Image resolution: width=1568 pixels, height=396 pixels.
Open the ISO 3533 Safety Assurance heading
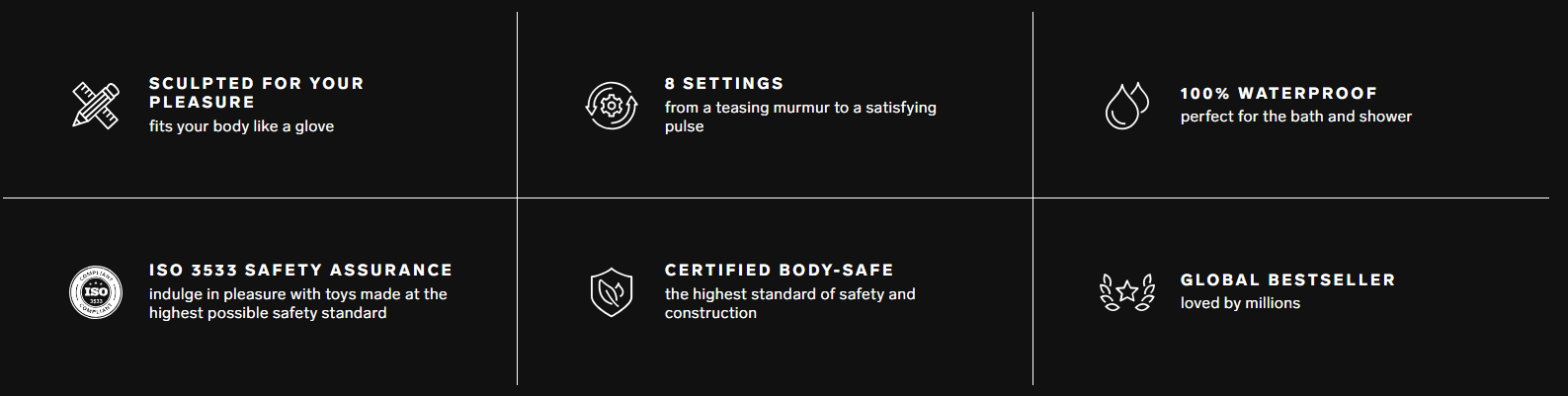tap(300, 271)
